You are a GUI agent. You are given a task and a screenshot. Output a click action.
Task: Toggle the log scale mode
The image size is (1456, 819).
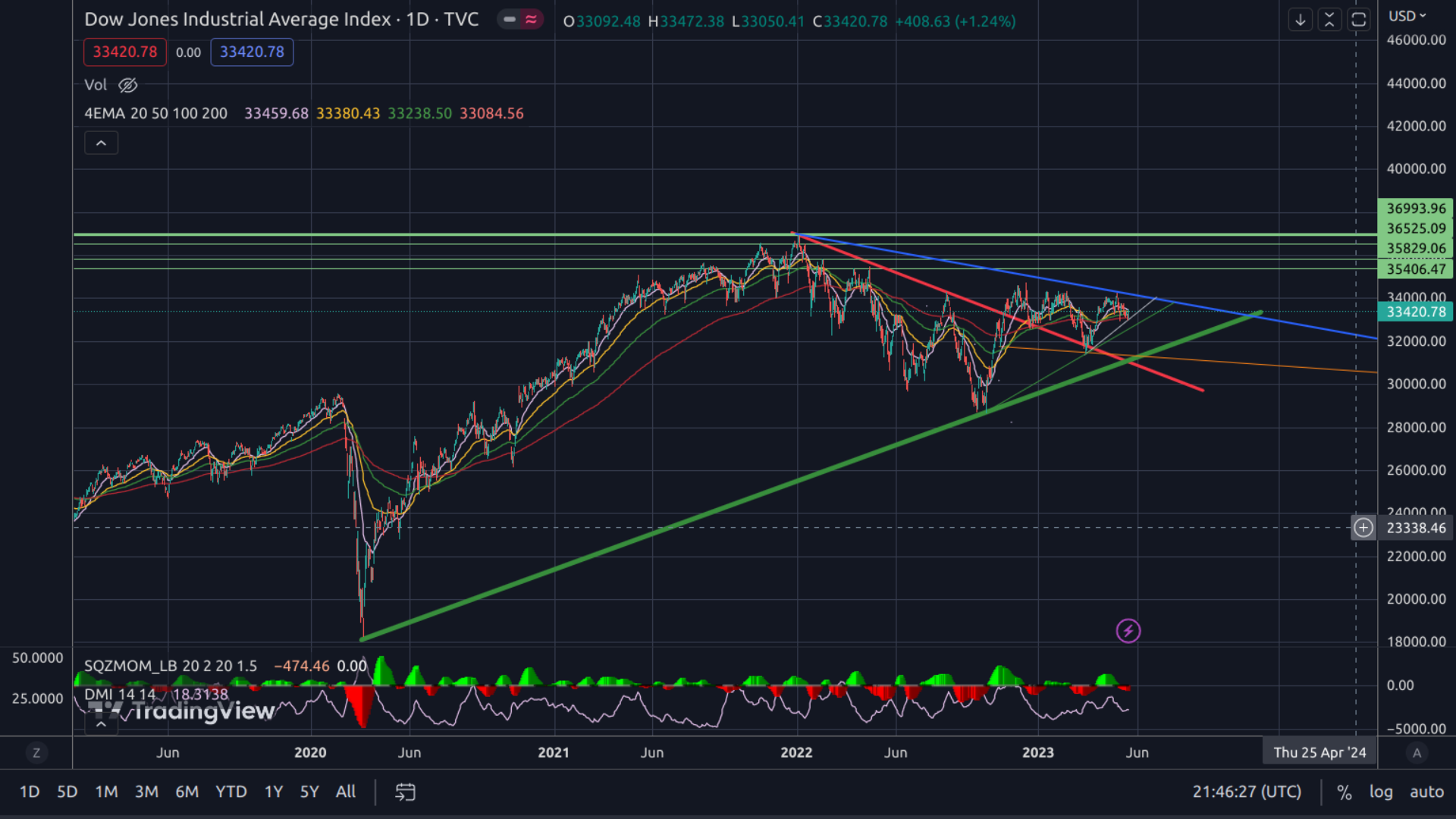[x=1381, y=792]
